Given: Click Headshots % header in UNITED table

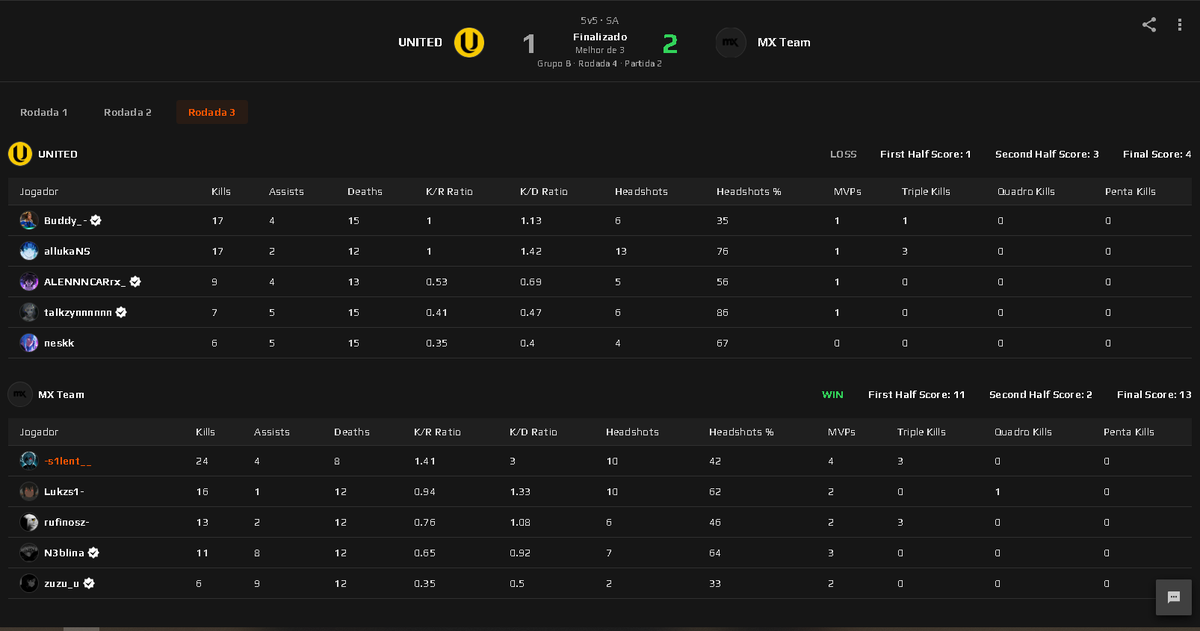Looking at the screenshot, I should click(x=749, y=191).
